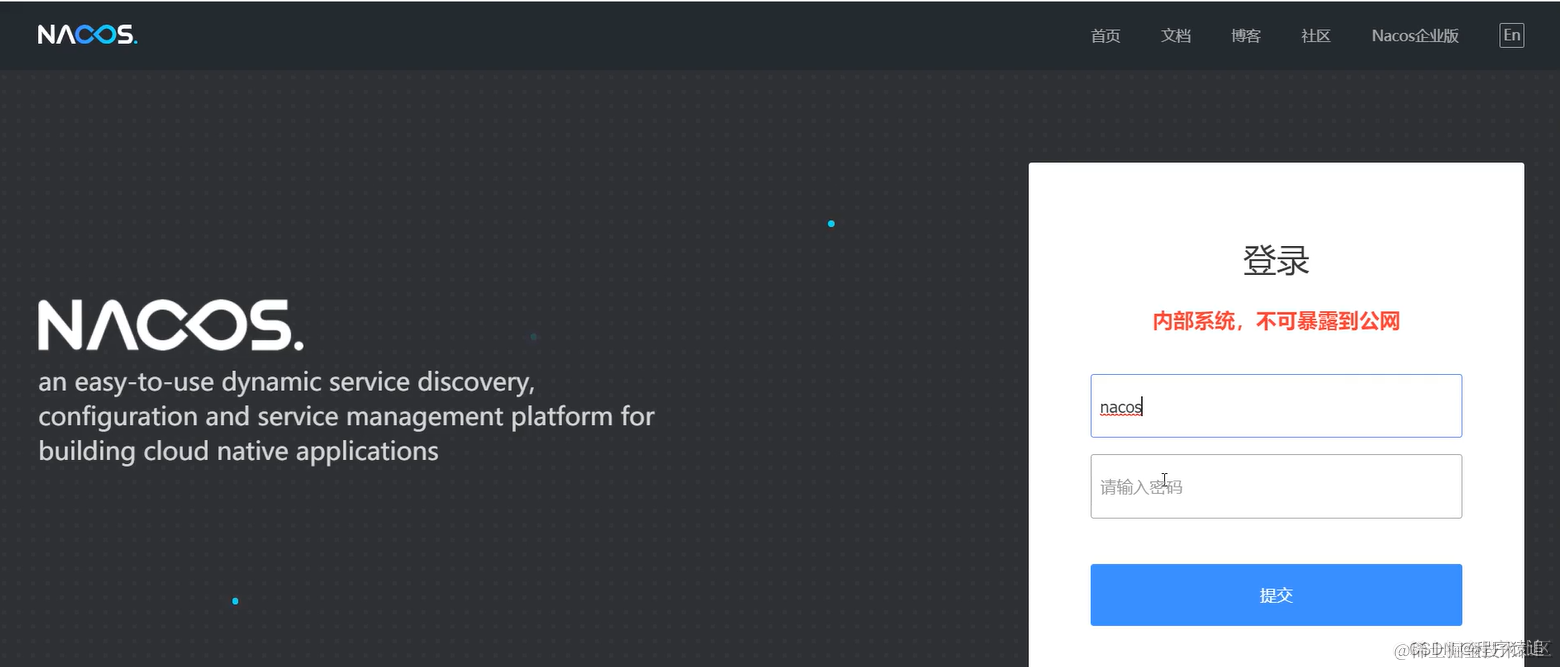Go to the 博客 blog link
The width and height of the screenshot is (1560, 667).
click(x=1245, y=36)
